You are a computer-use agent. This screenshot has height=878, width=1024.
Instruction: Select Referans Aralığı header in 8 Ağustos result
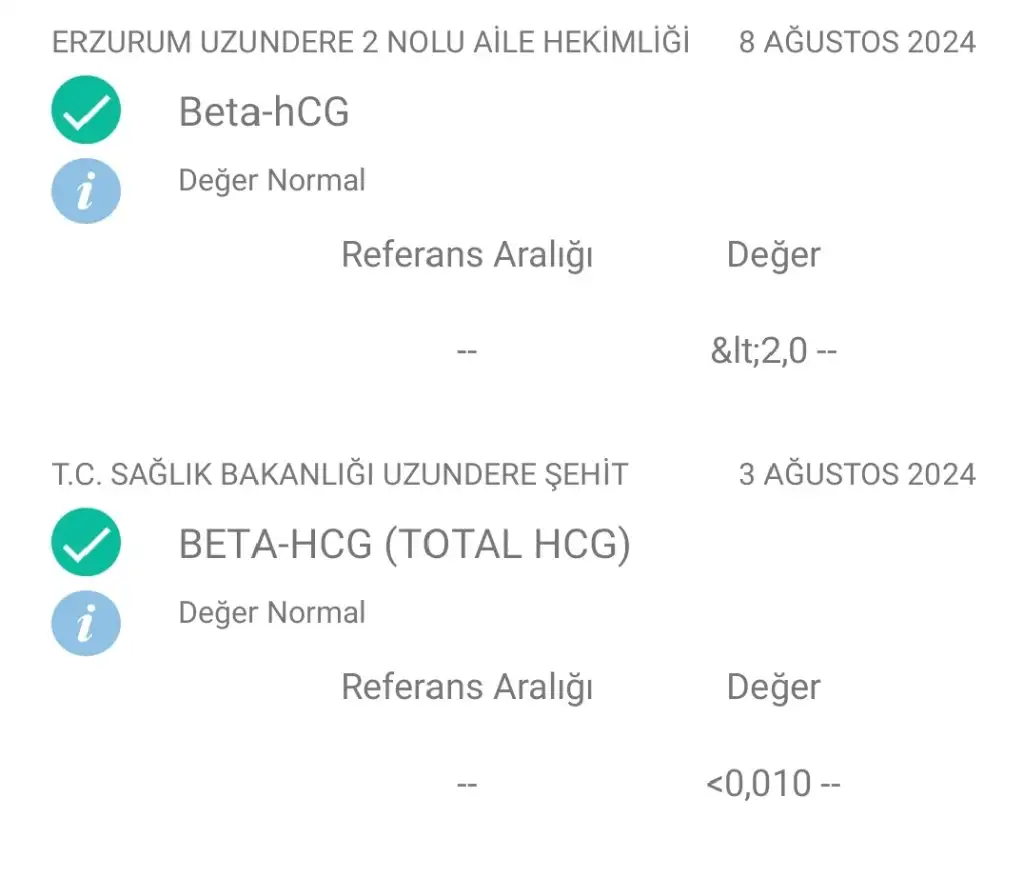(x=467, y=255)
